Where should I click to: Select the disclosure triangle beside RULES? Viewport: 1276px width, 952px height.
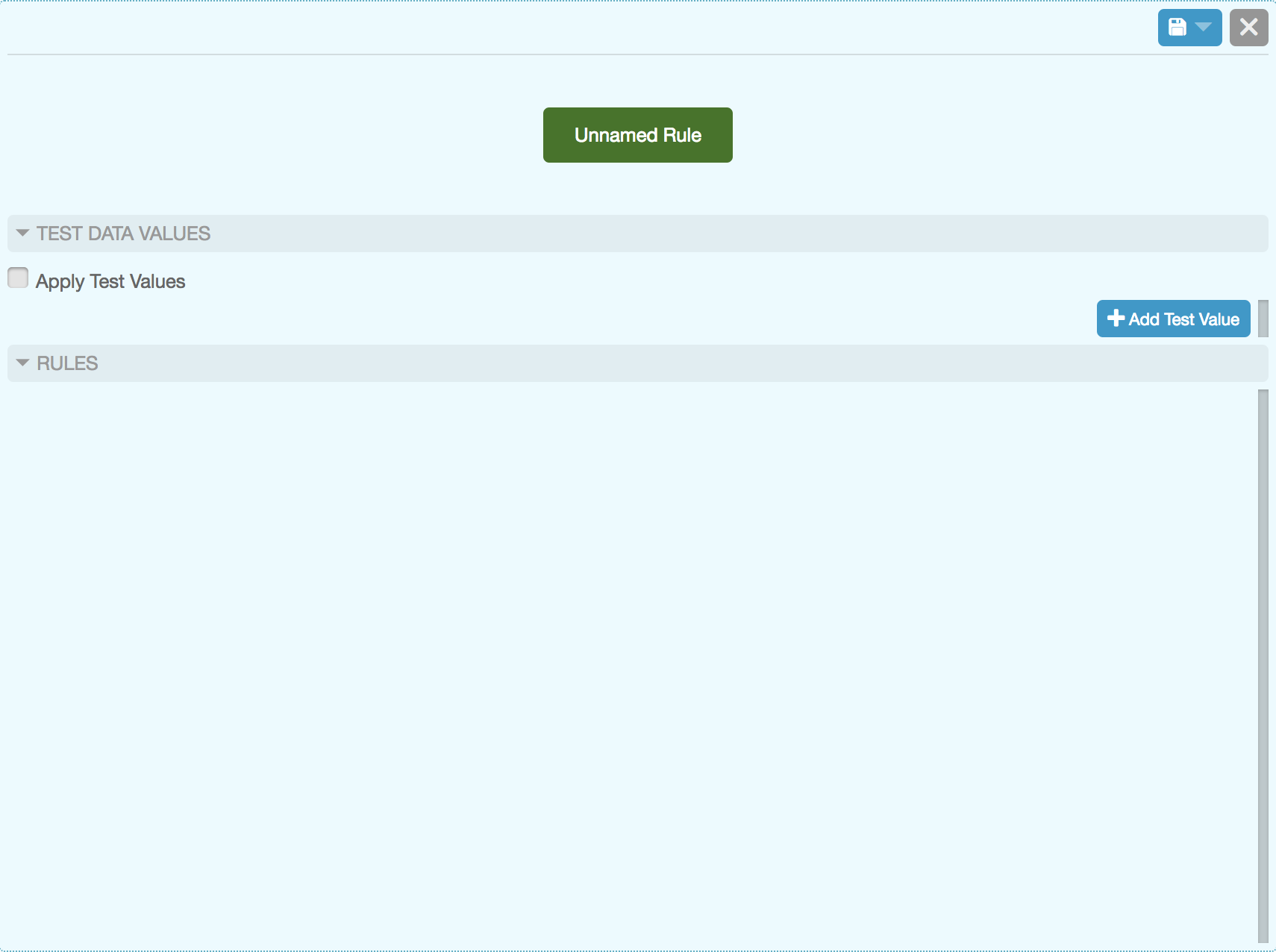(22, 363)
